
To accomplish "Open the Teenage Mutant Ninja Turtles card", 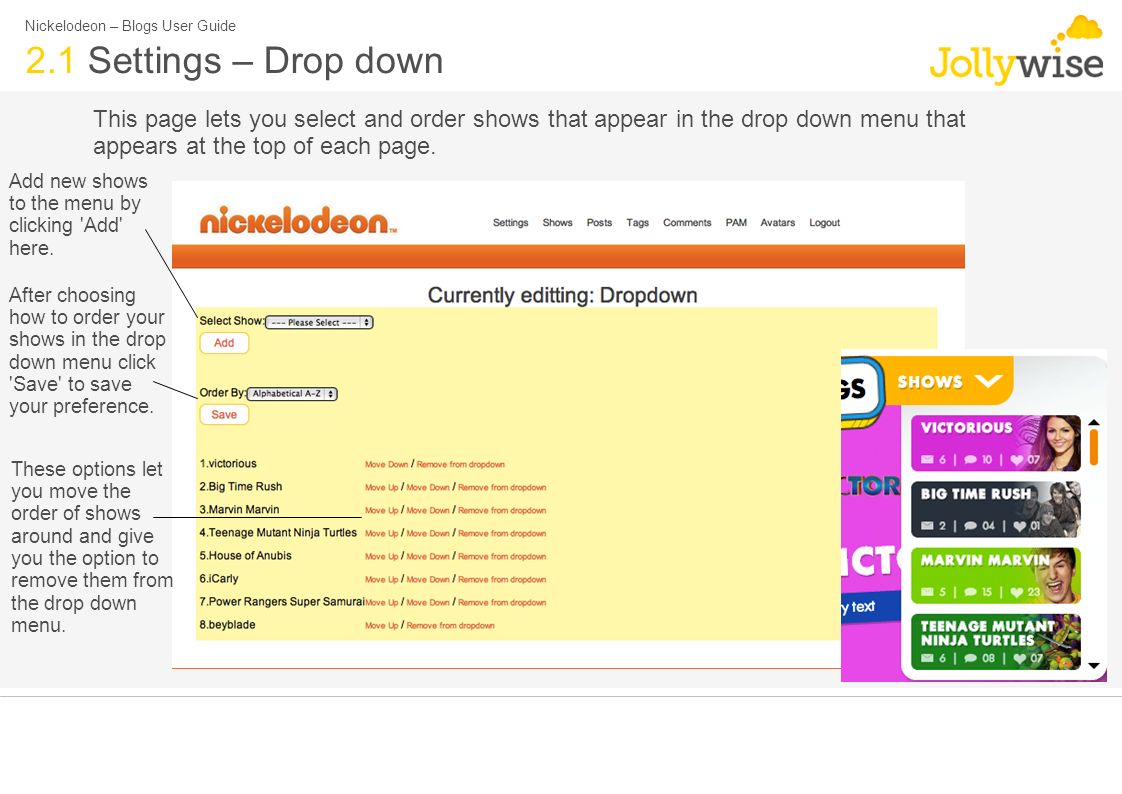I will click(x=995, y=642).
